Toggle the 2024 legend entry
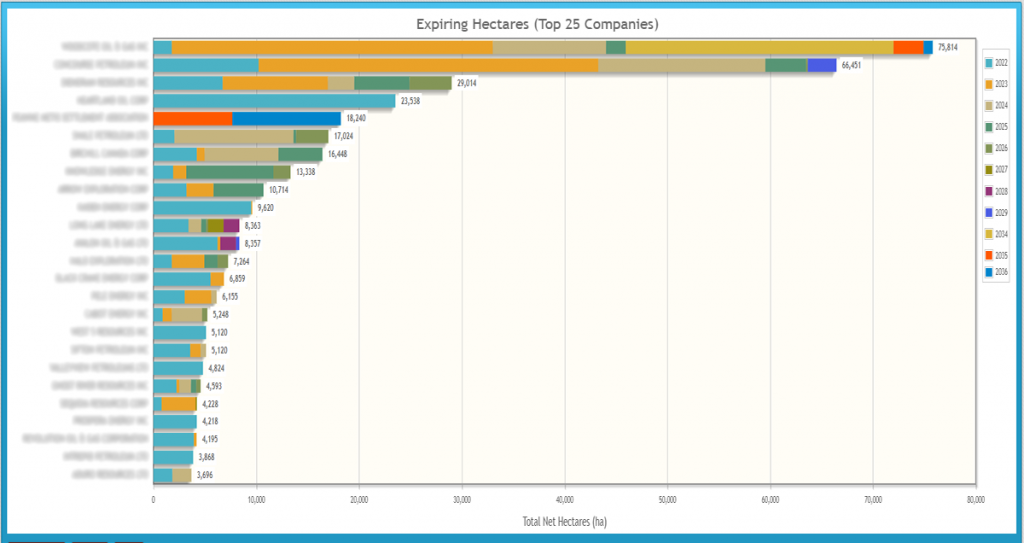This screenshot has height=543, width=1024. tap(997, 105)
